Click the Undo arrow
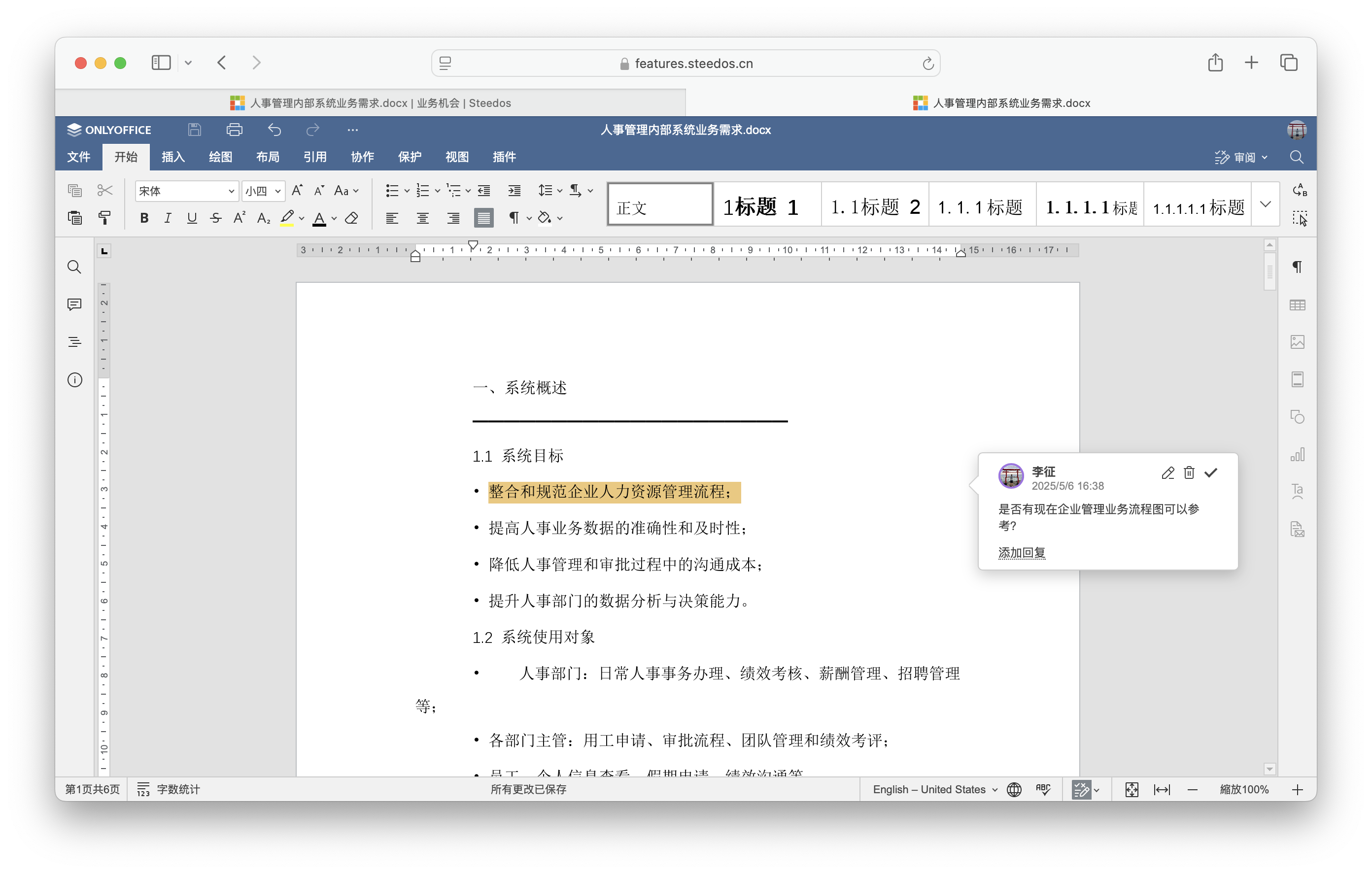 pyautogui.click(x=274, y=130)
